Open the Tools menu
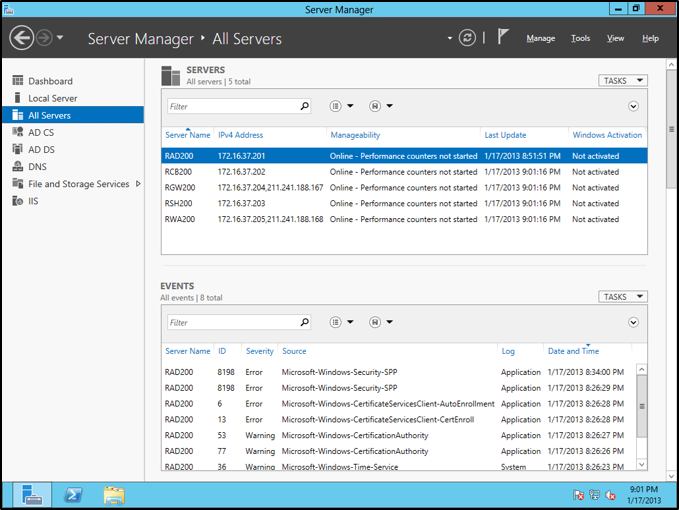This screenshot has height=510, width=679. click(x=580, y=38)
